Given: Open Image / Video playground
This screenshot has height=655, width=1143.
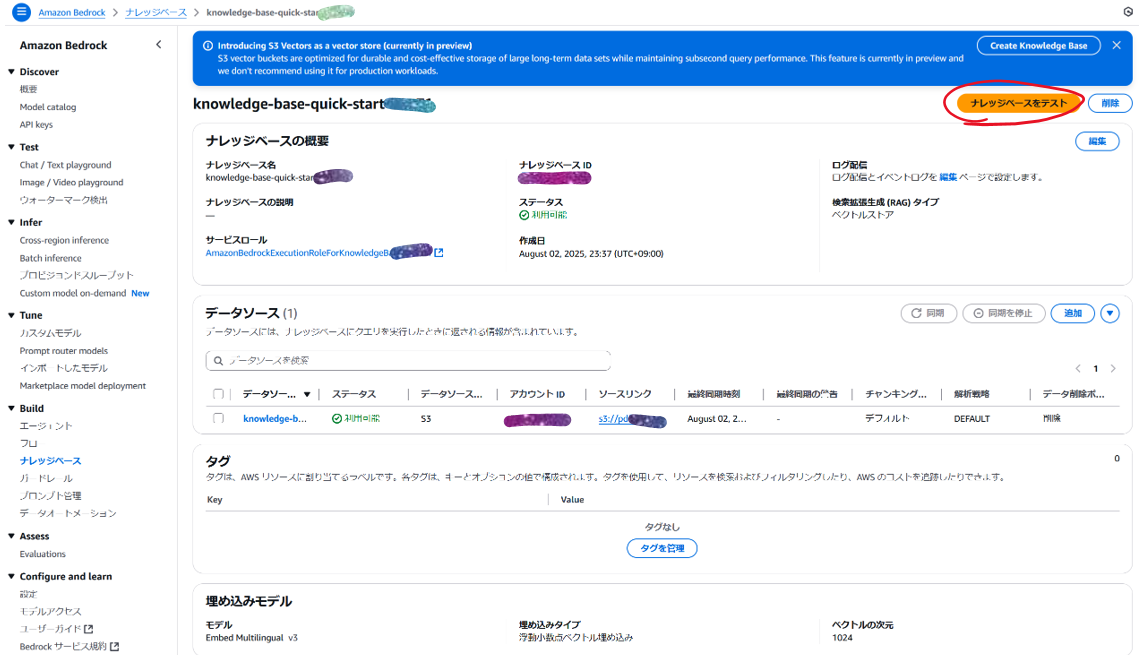Looking at the screenshot, I should tap(71, 183).
